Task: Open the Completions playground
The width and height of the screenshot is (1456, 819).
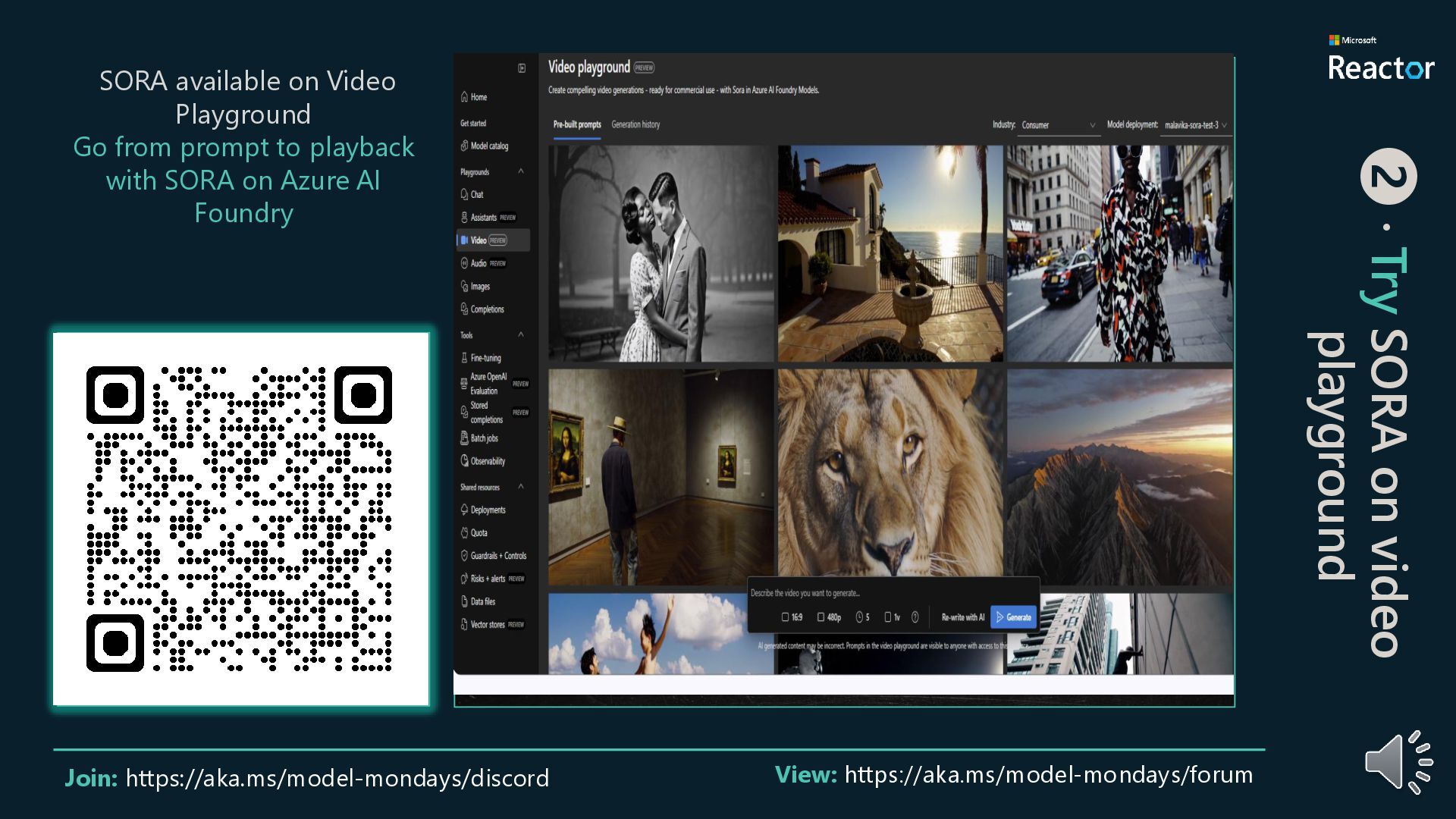Action: [482, 309]
